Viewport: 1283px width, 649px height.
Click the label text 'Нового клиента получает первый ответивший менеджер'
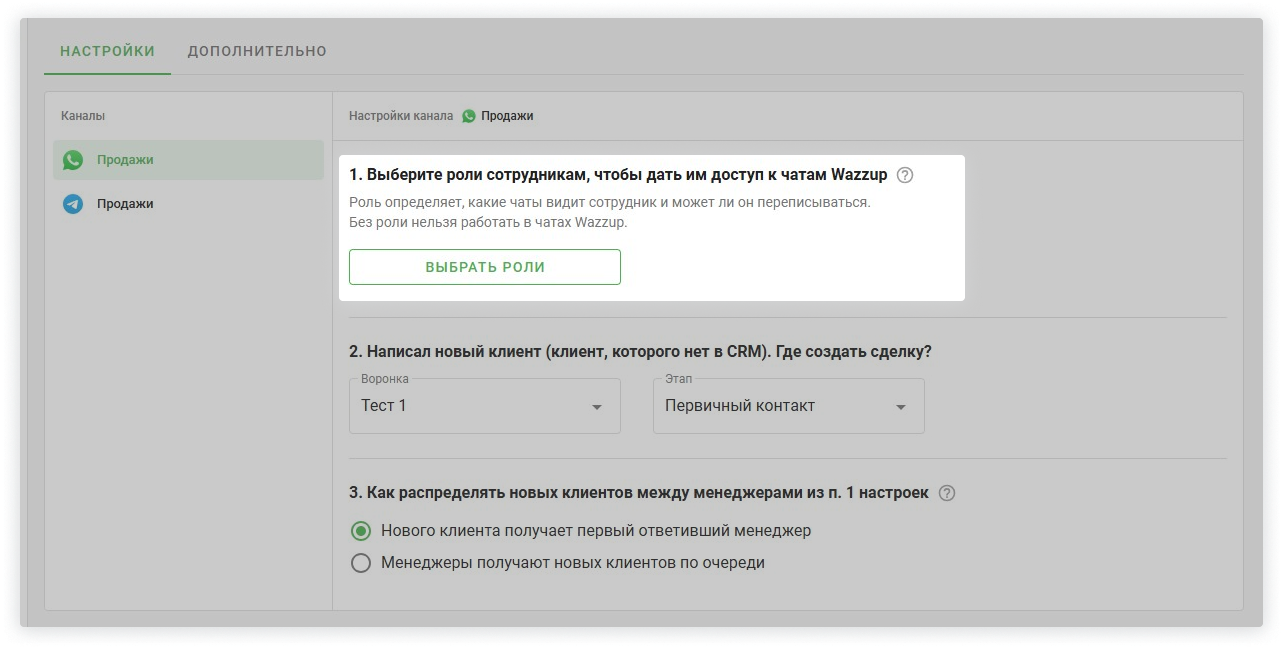(x=596, y=531)
